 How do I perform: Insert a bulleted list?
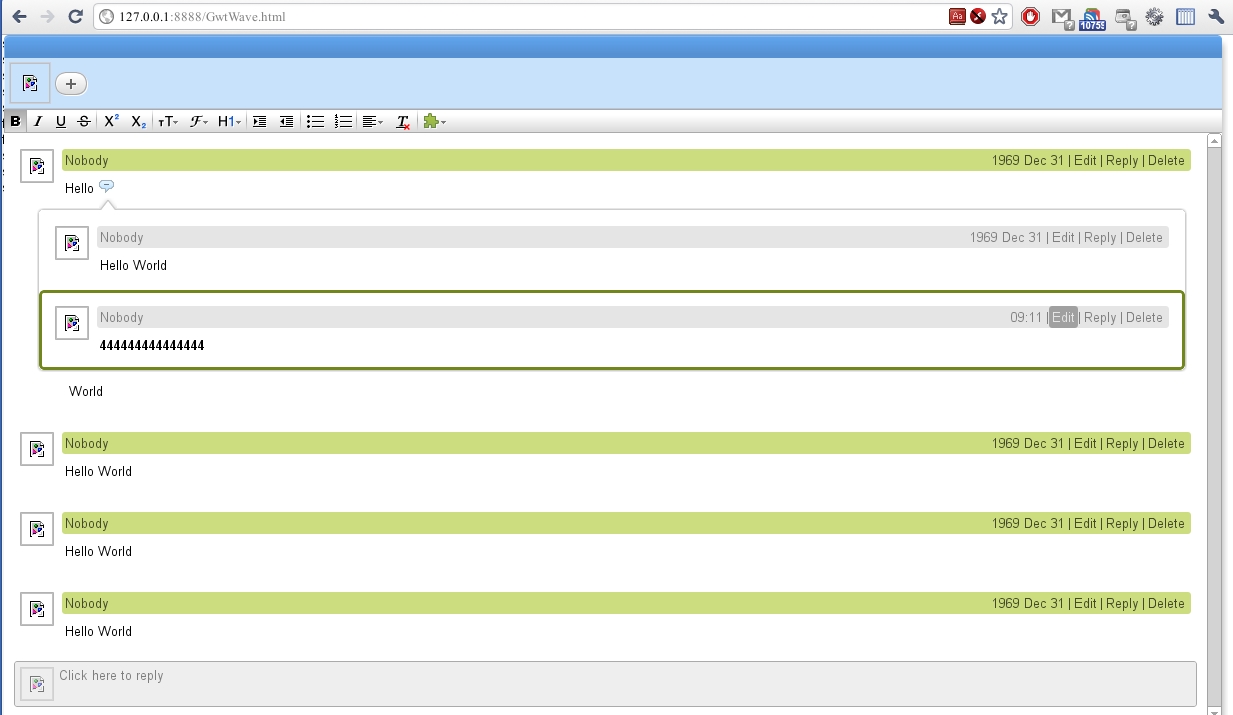tap(315, 121)
